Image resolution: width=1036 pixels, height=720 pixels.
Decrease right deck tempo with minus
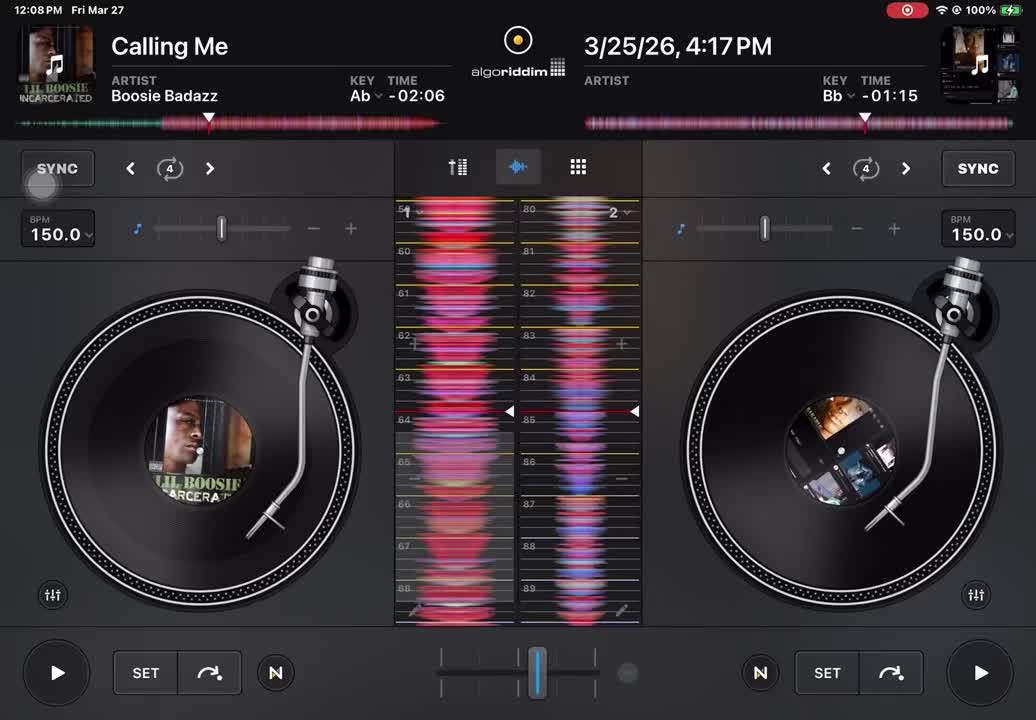pos(857,229)
